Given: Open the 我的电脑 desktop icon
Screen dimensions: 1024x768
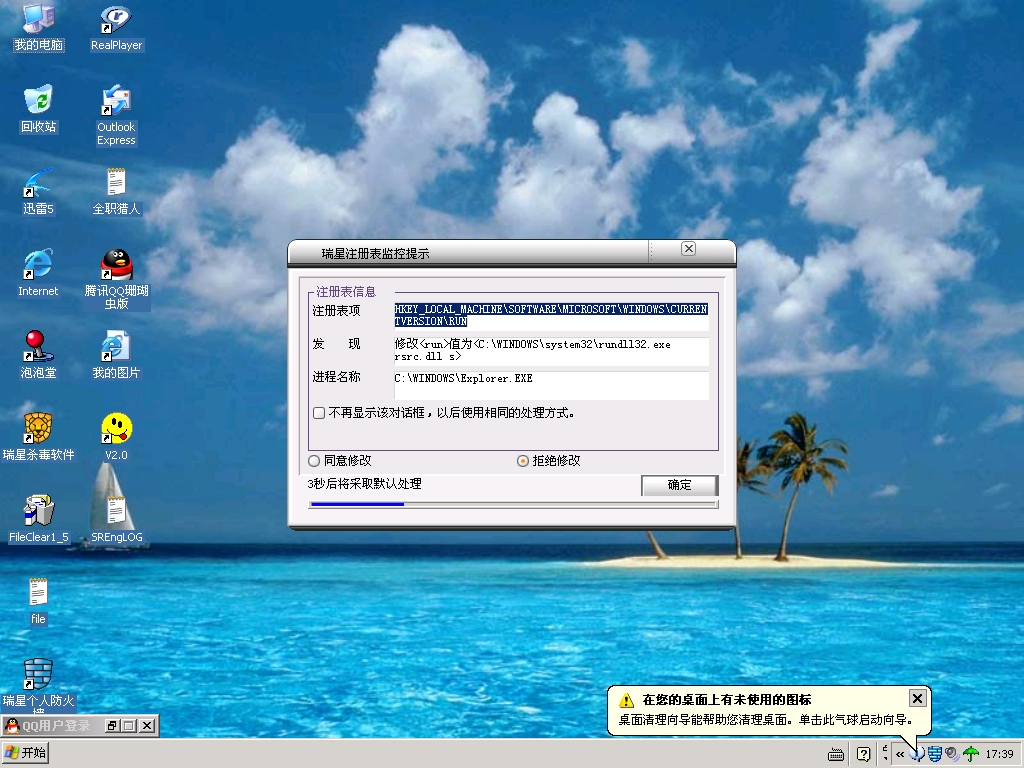Looking at the screenshot, I should tap(39, 26).
